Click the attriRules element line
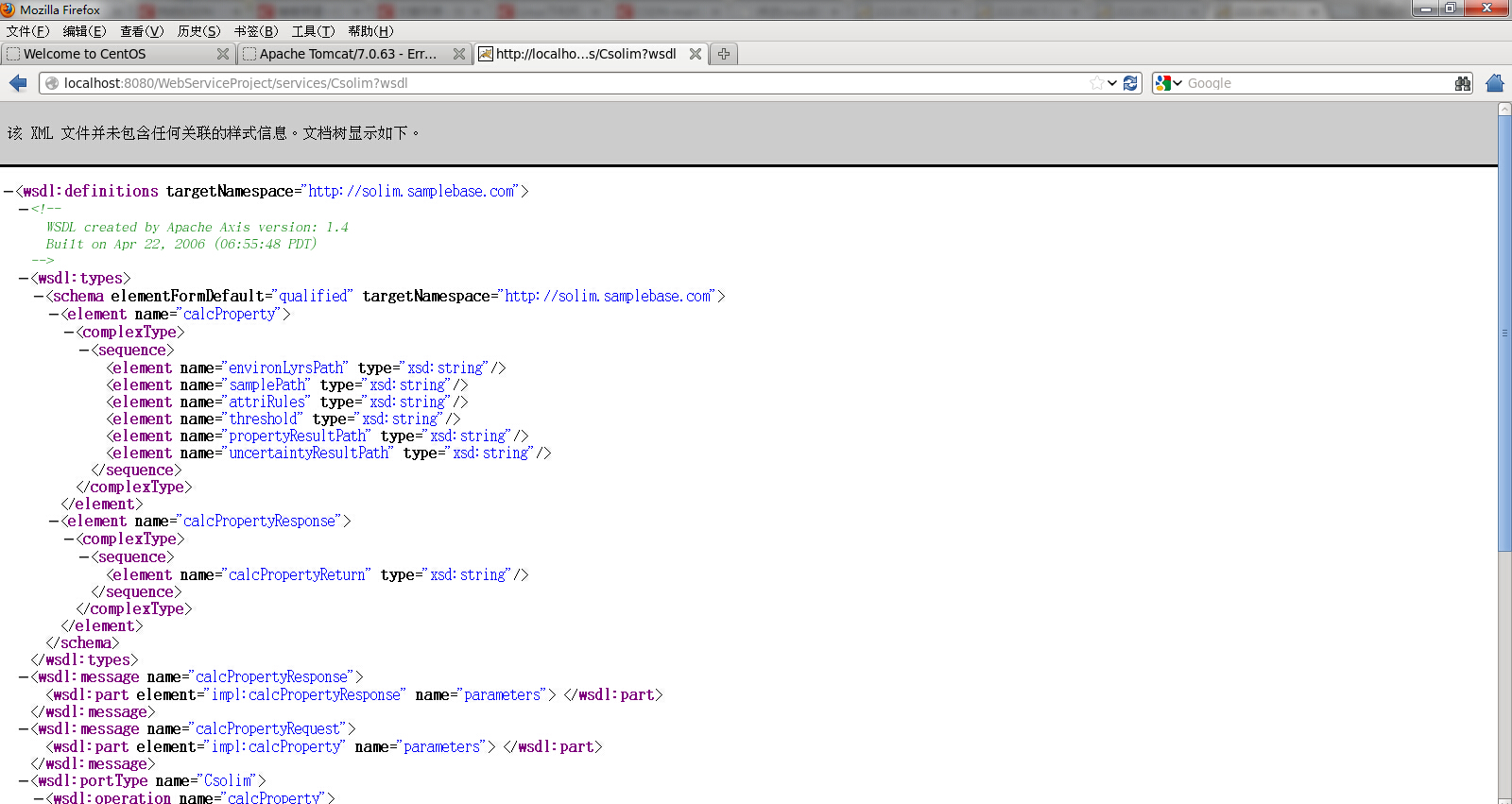 click(287, 402)
